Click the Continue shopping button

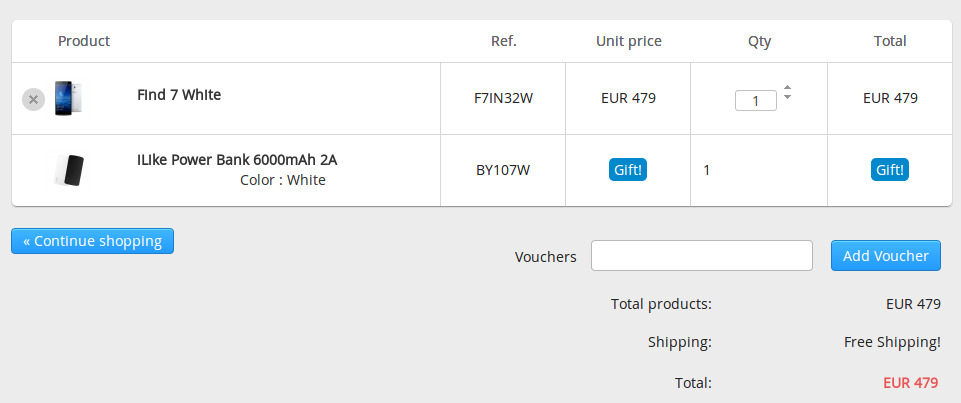click(x=92, y=241)
